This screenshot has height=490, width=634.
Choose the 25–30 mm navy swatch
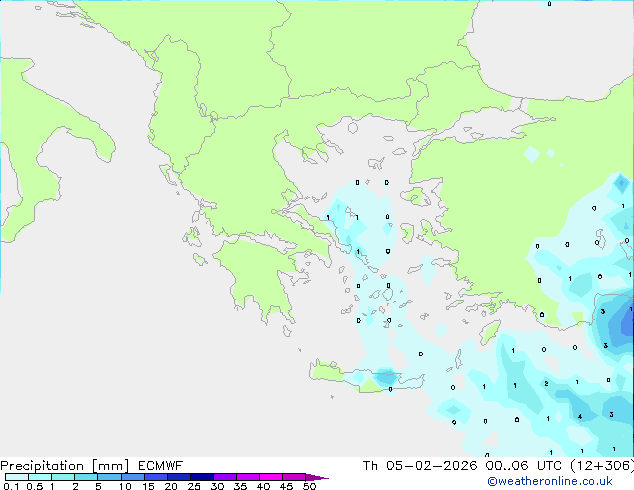[x=201, y=477]
